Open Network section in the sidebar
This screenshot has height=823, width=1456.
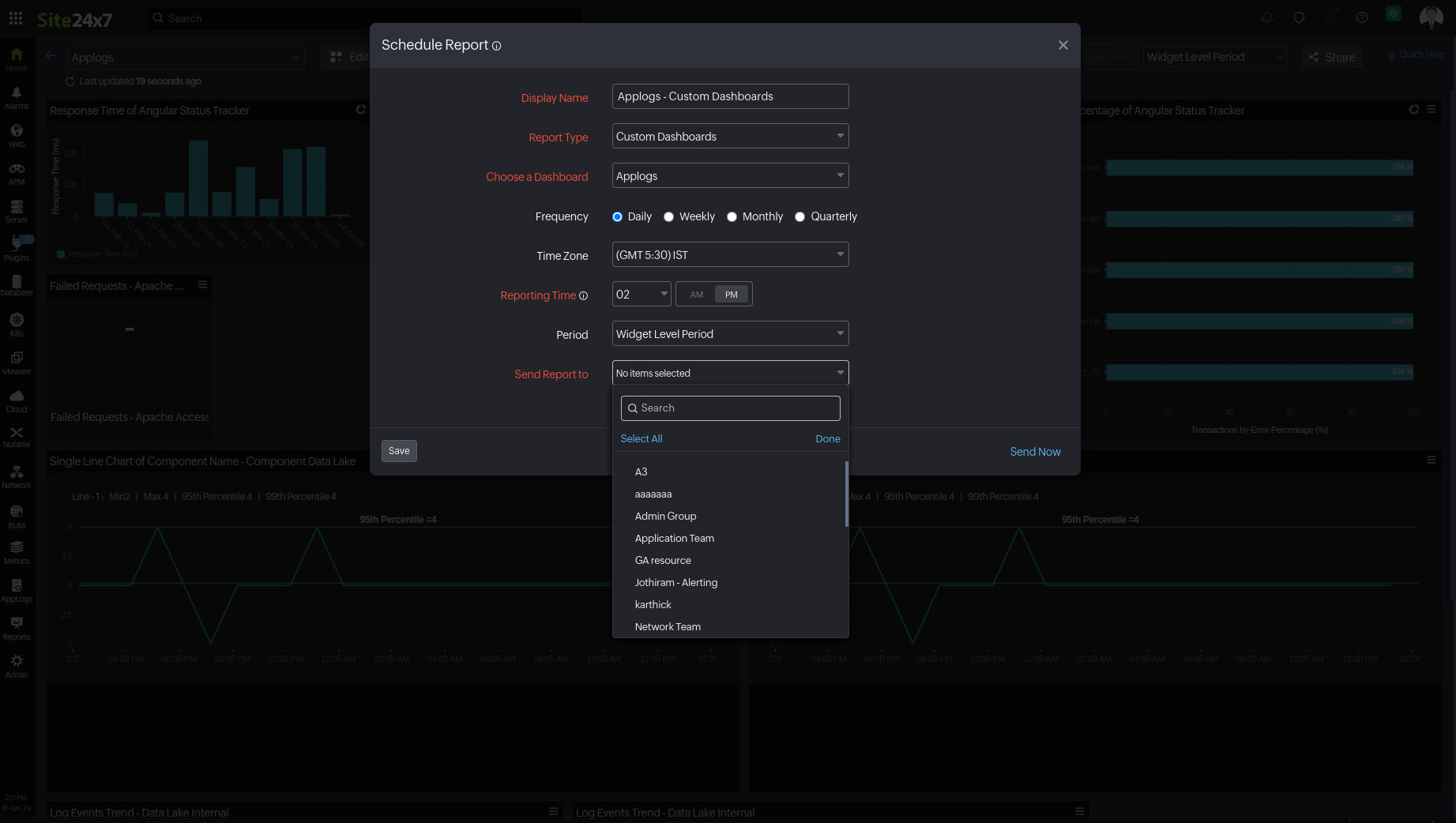click(x=17, y=476)
